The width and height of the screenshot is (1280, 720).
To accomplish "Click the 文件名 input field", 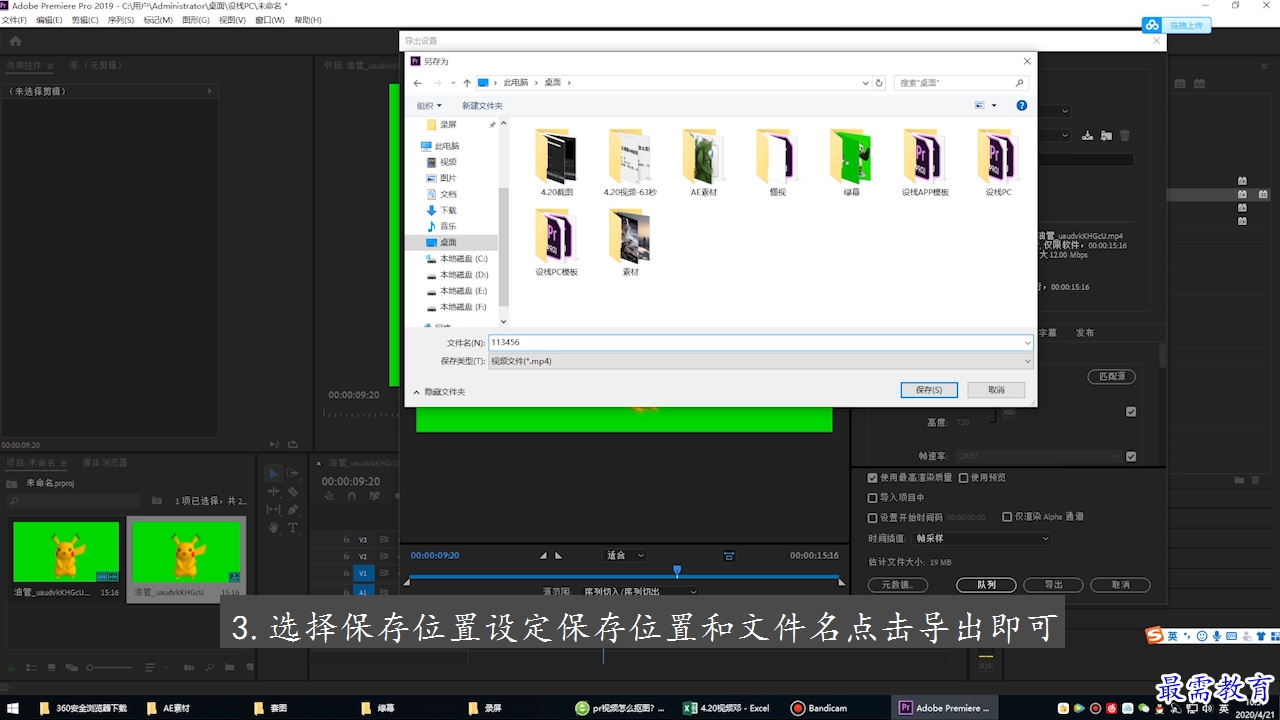I will click(760, 343).
